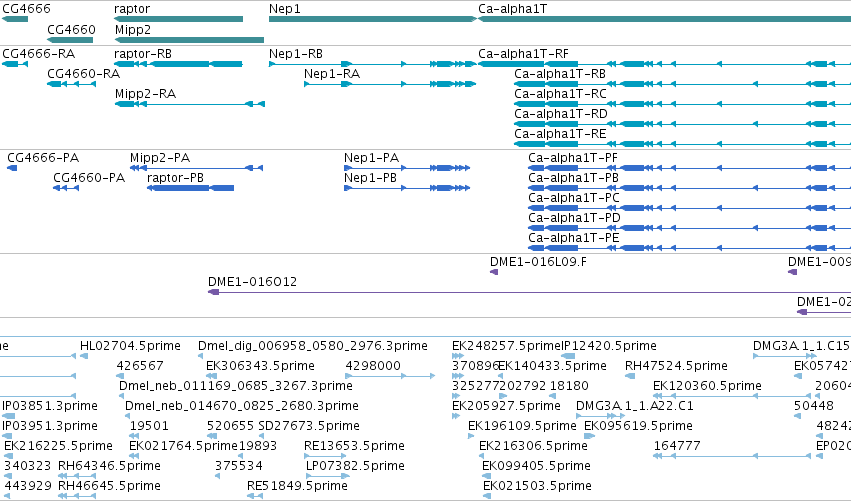Click Dmel_neb_014670_0825_2680.3prime label
The image size is (851, 501).
coord(242,407)
